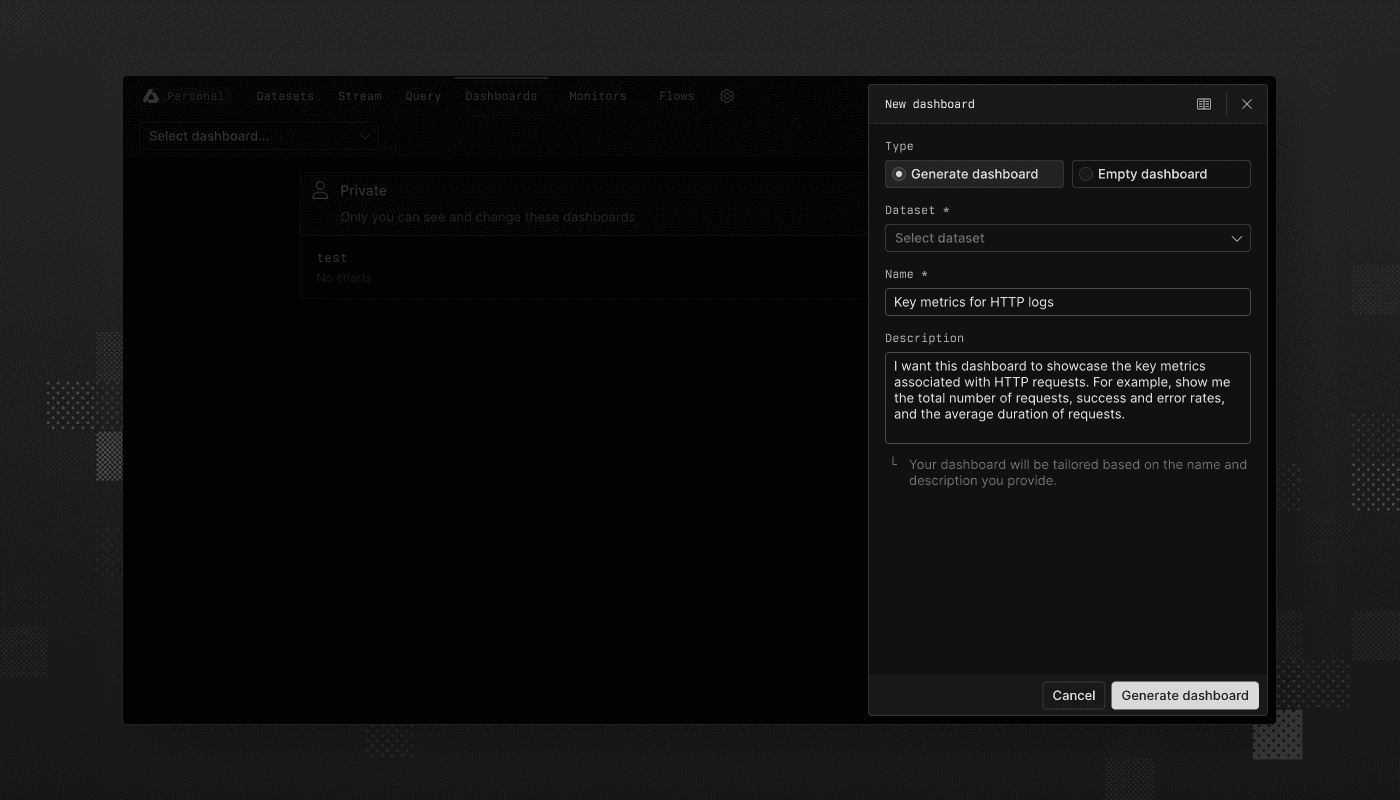Click inside the Name input field
The height and width of the screenshot is (800, 1400).
tap(1067, 301)
